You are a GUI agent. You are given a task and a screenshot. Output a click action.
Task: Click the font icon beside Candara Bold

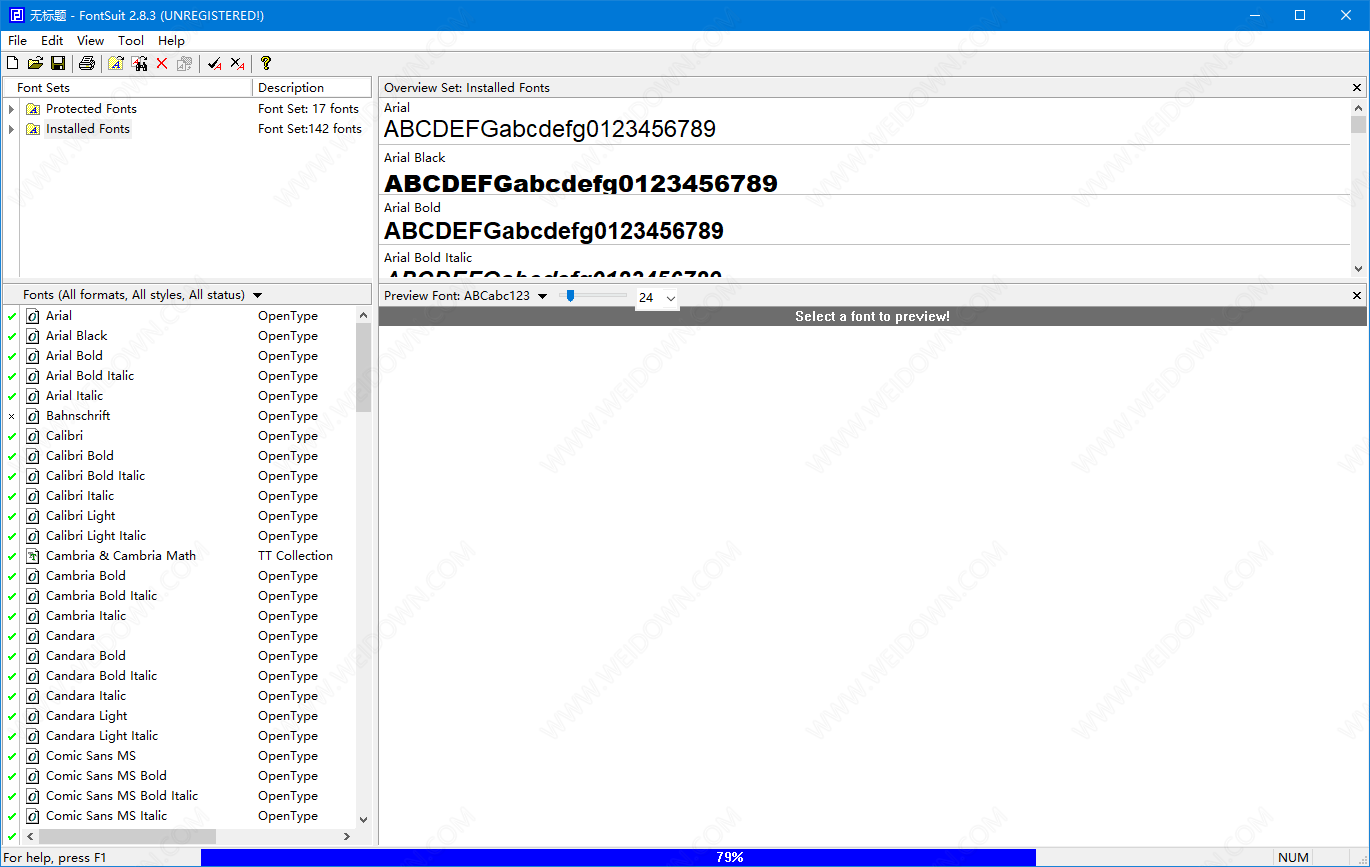click(x=33, y=656)
